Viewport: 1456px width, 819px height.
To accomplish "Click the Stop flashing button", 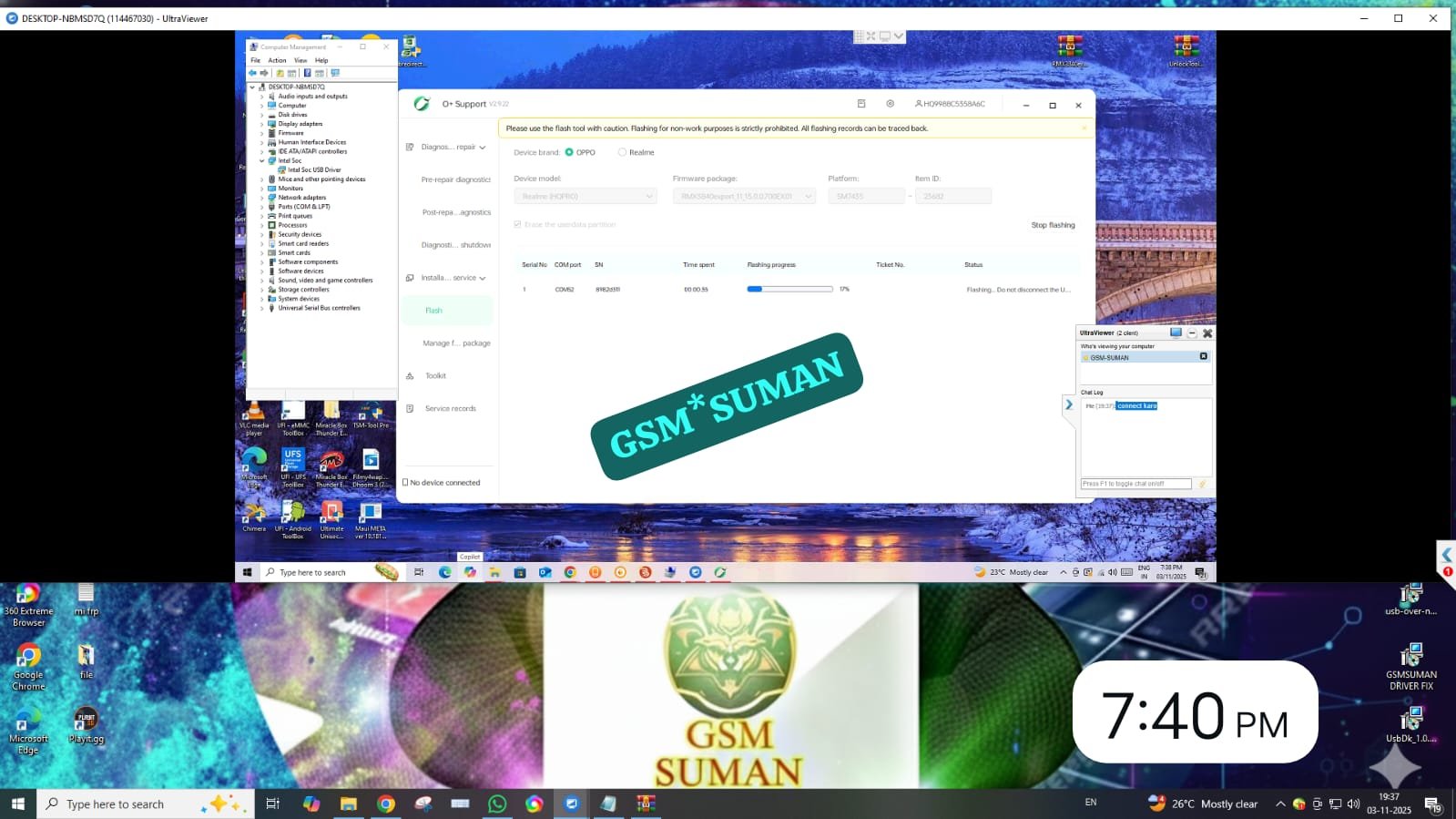I will pos(1053,225).
